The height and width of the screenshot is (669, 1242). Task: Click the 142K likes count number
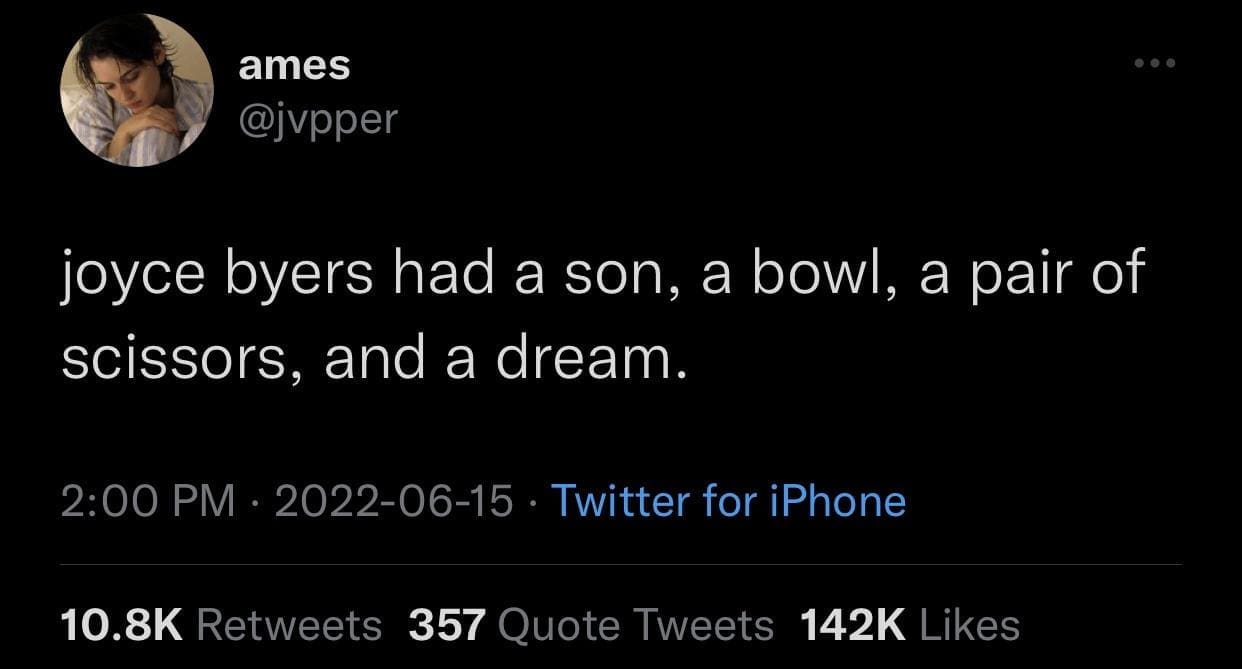(852, 625)
